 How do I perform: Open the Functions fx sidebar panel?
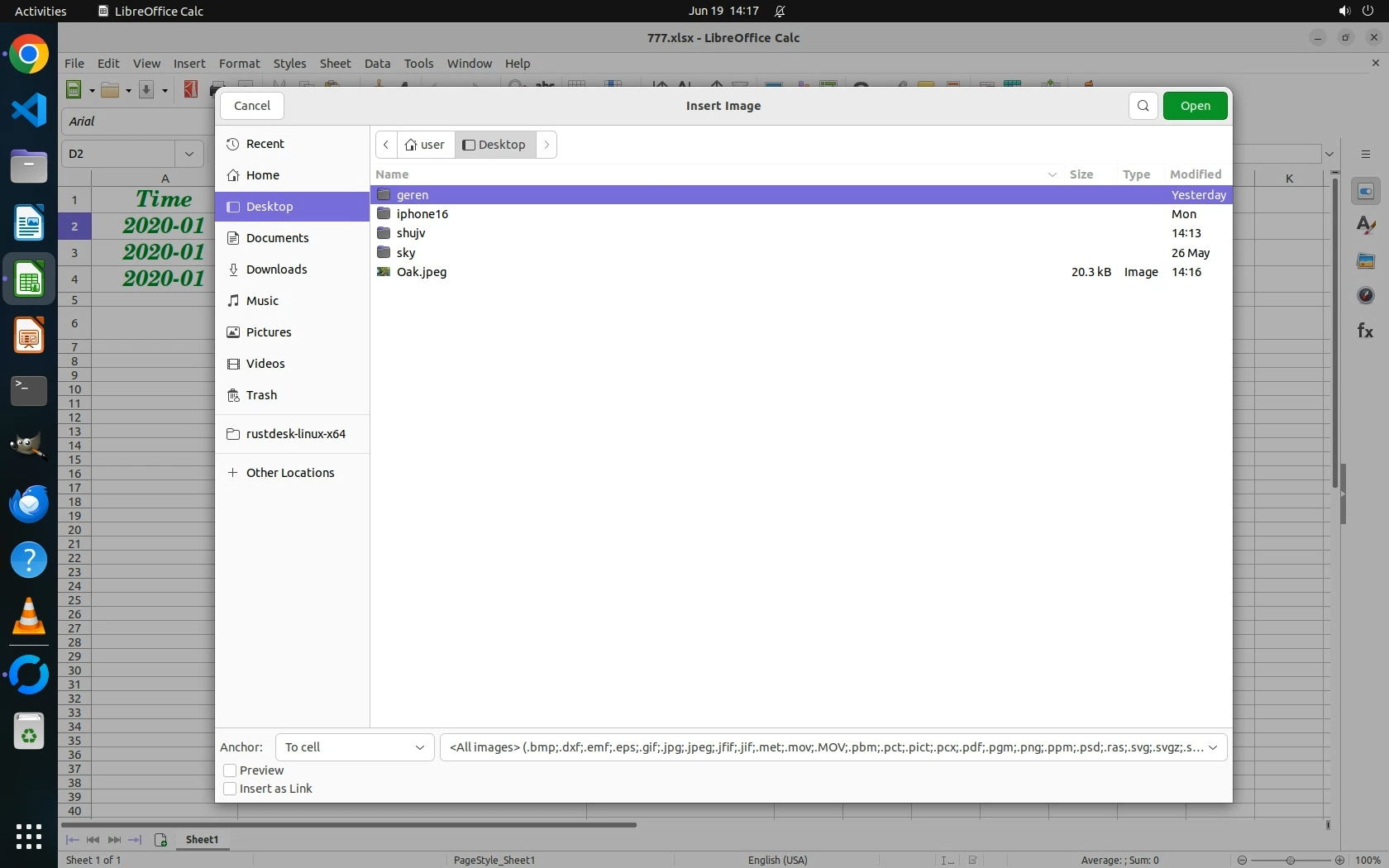[1365, 331]
